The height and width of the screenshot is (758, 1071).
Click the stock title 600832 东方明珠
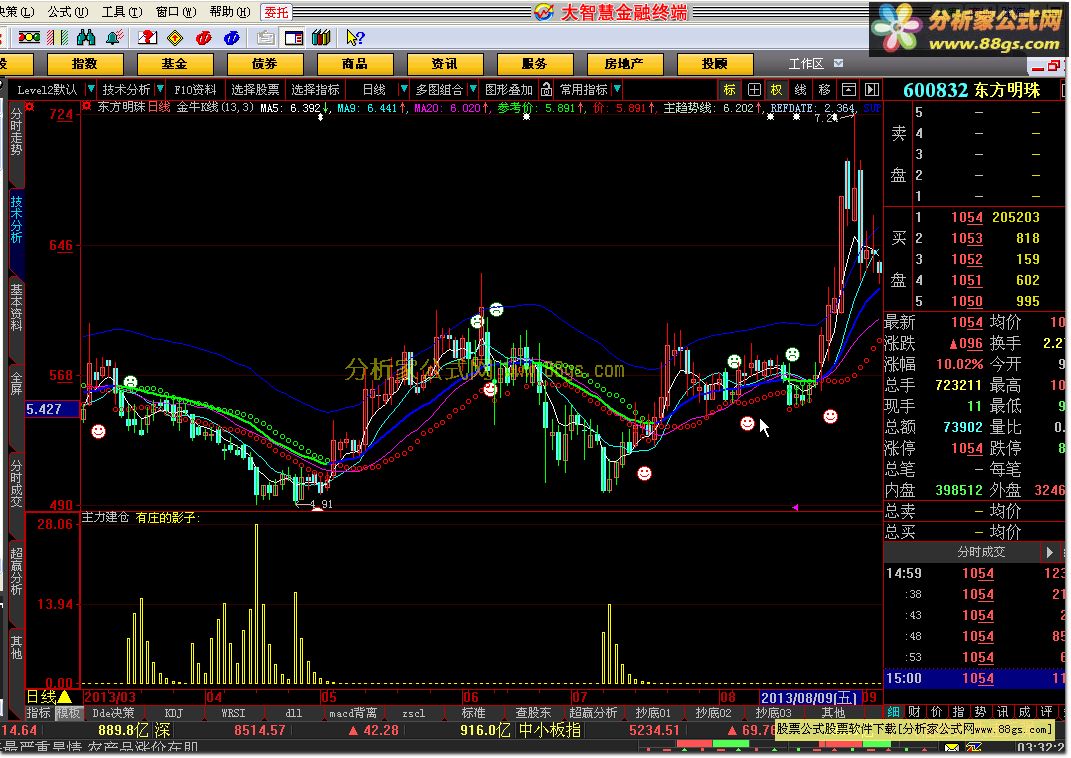coord(971,90)
